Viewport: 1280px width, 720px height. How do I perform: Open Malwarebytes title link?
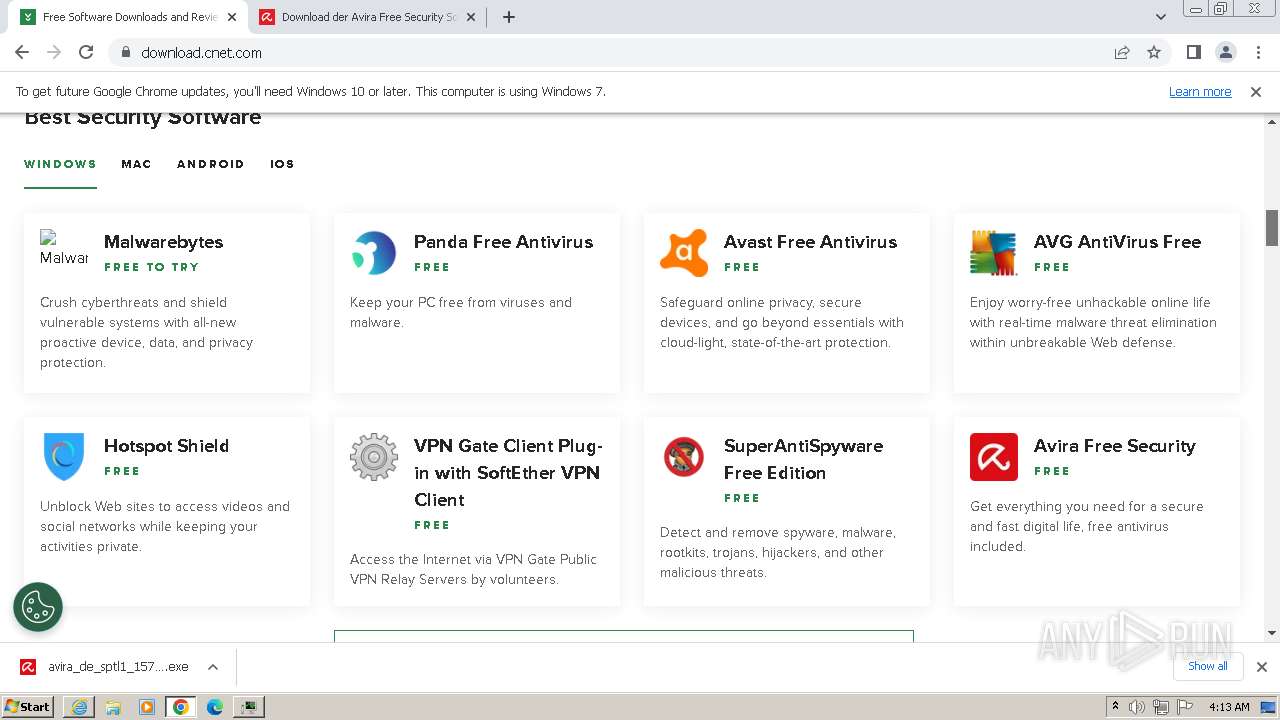(x=163, y=242)
